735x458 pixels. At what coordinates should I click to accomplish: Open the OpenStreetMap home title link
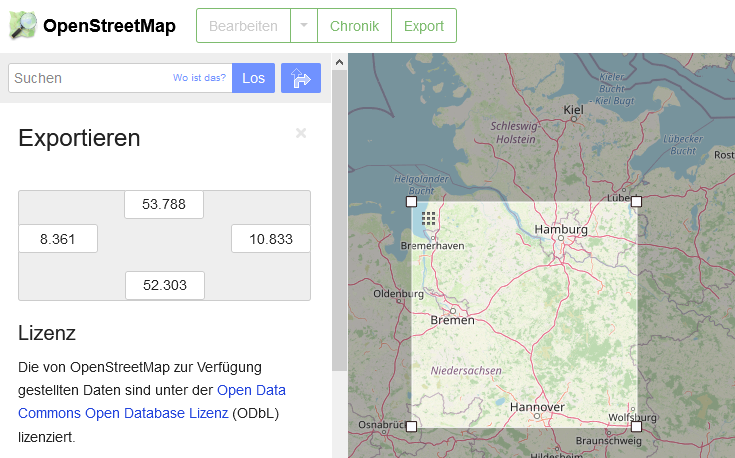point(109,26)
